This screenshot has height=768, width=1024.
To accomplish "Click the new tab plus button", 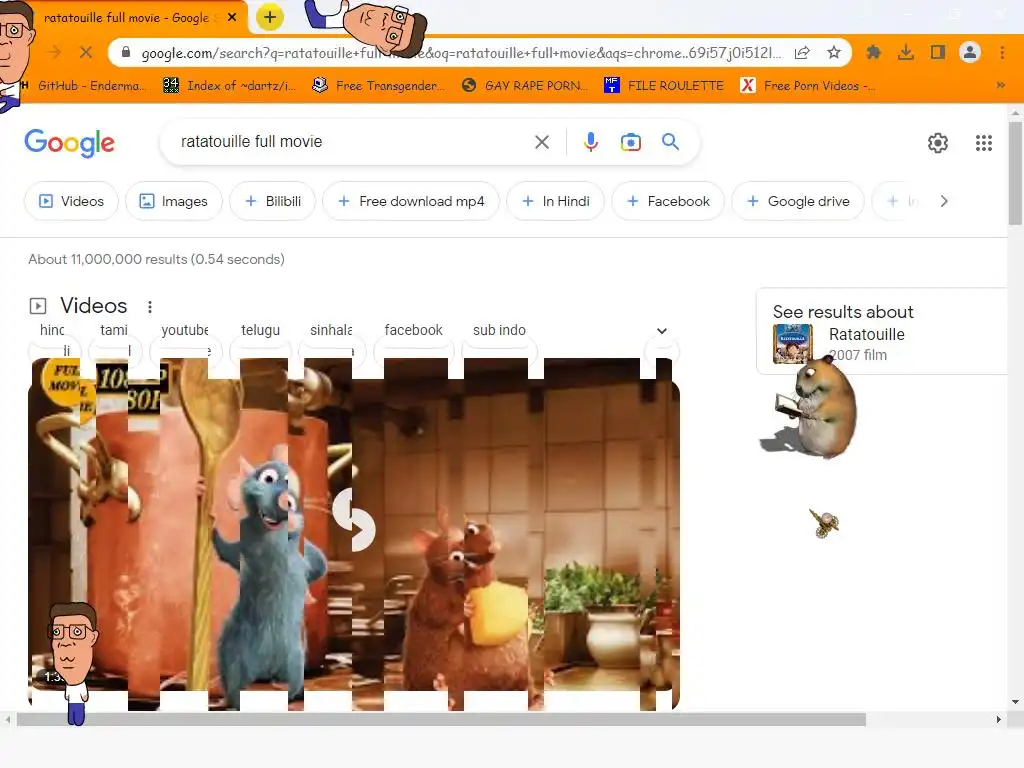I will pos(270,17).
